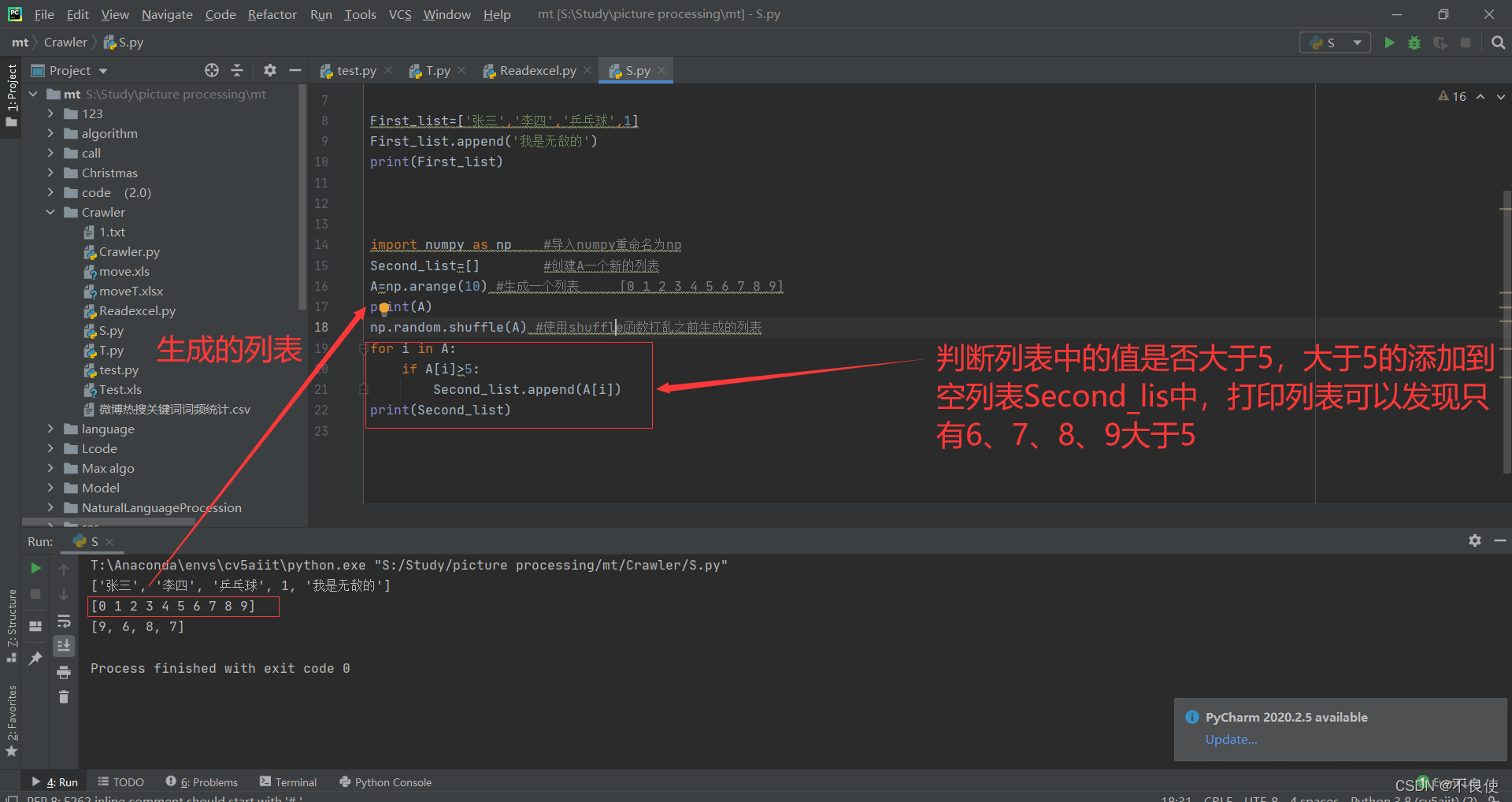The height and width of the screenshot is (802, 1512).
Task: Click the locate-in-project target icon
Action: pyautogui.click(x=212, y=70)
